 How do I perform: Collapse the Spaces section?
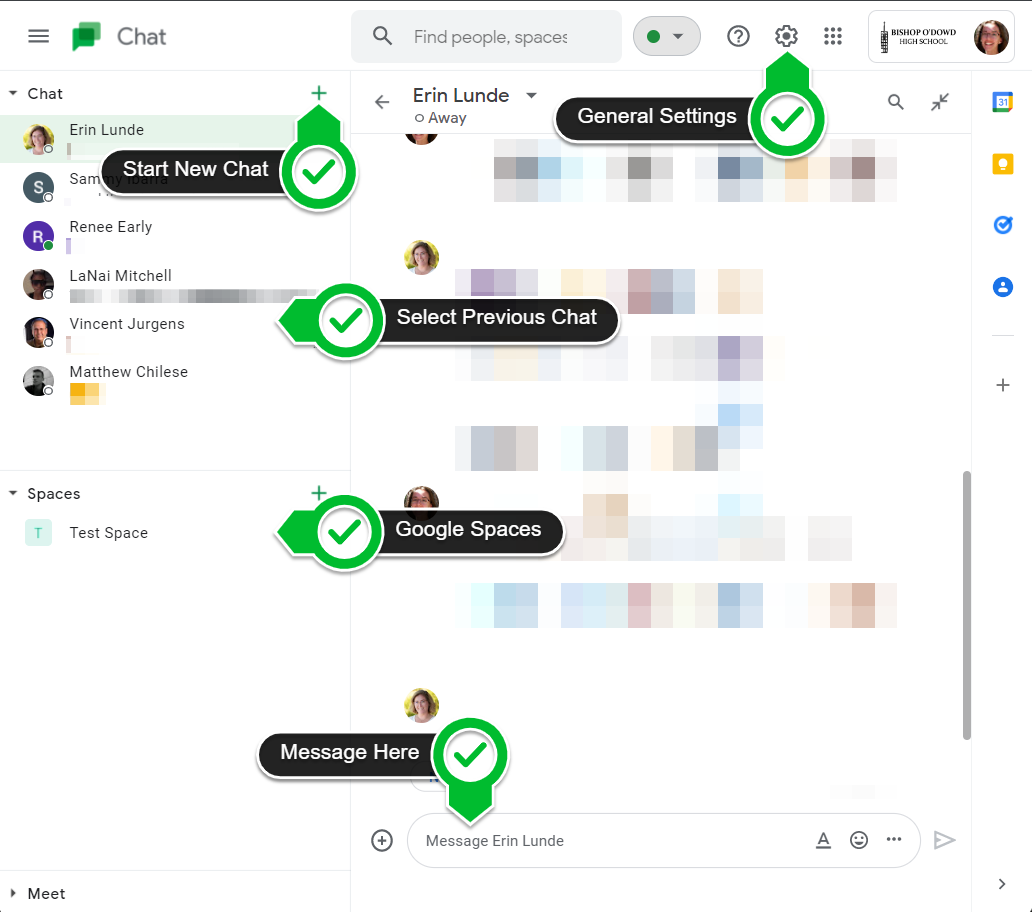tap(13, 494)
